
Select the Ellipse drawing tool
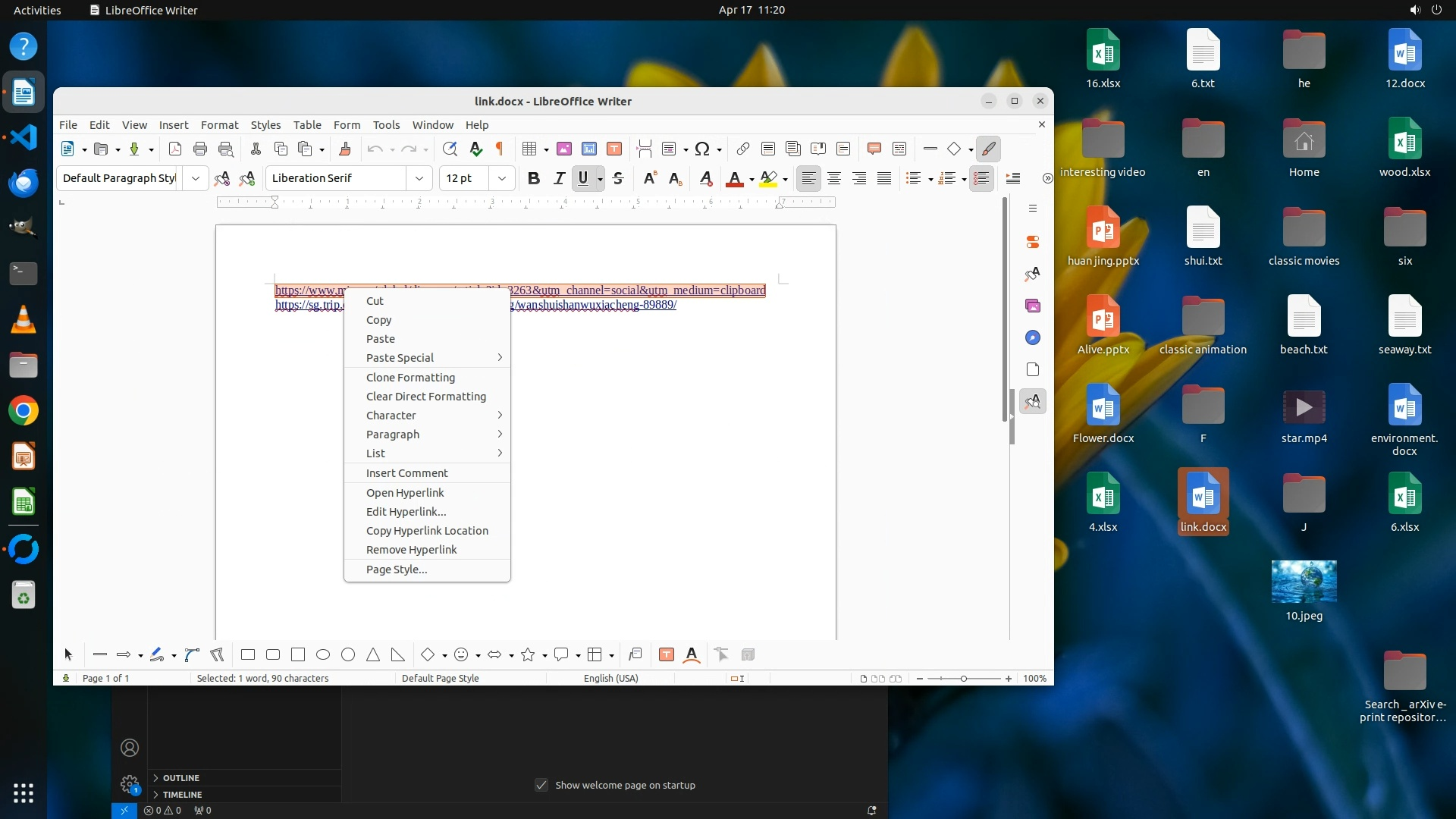pyautogui.click(x=323, y=654)
